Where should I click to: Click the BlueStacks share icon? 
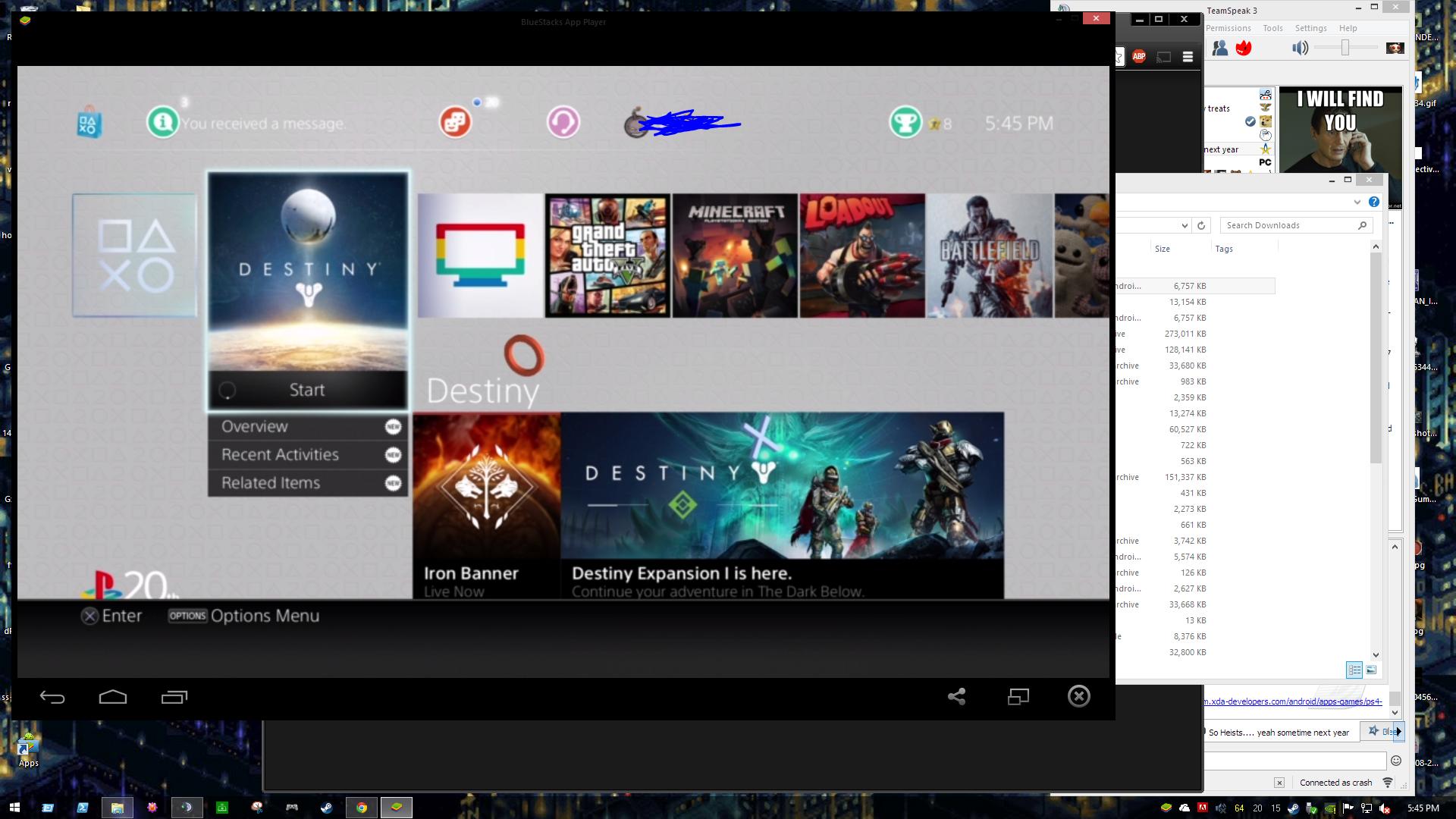956,696
